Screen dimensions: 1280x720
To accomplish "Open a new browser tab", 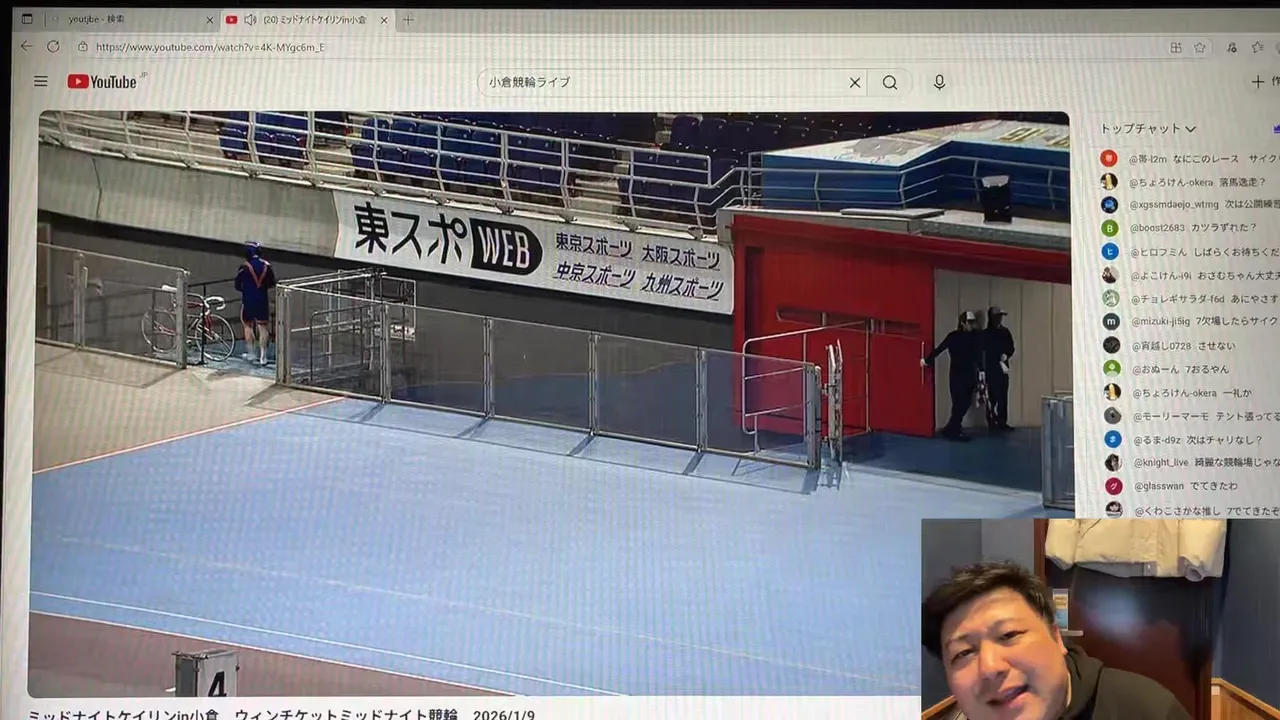I will 408,20.
